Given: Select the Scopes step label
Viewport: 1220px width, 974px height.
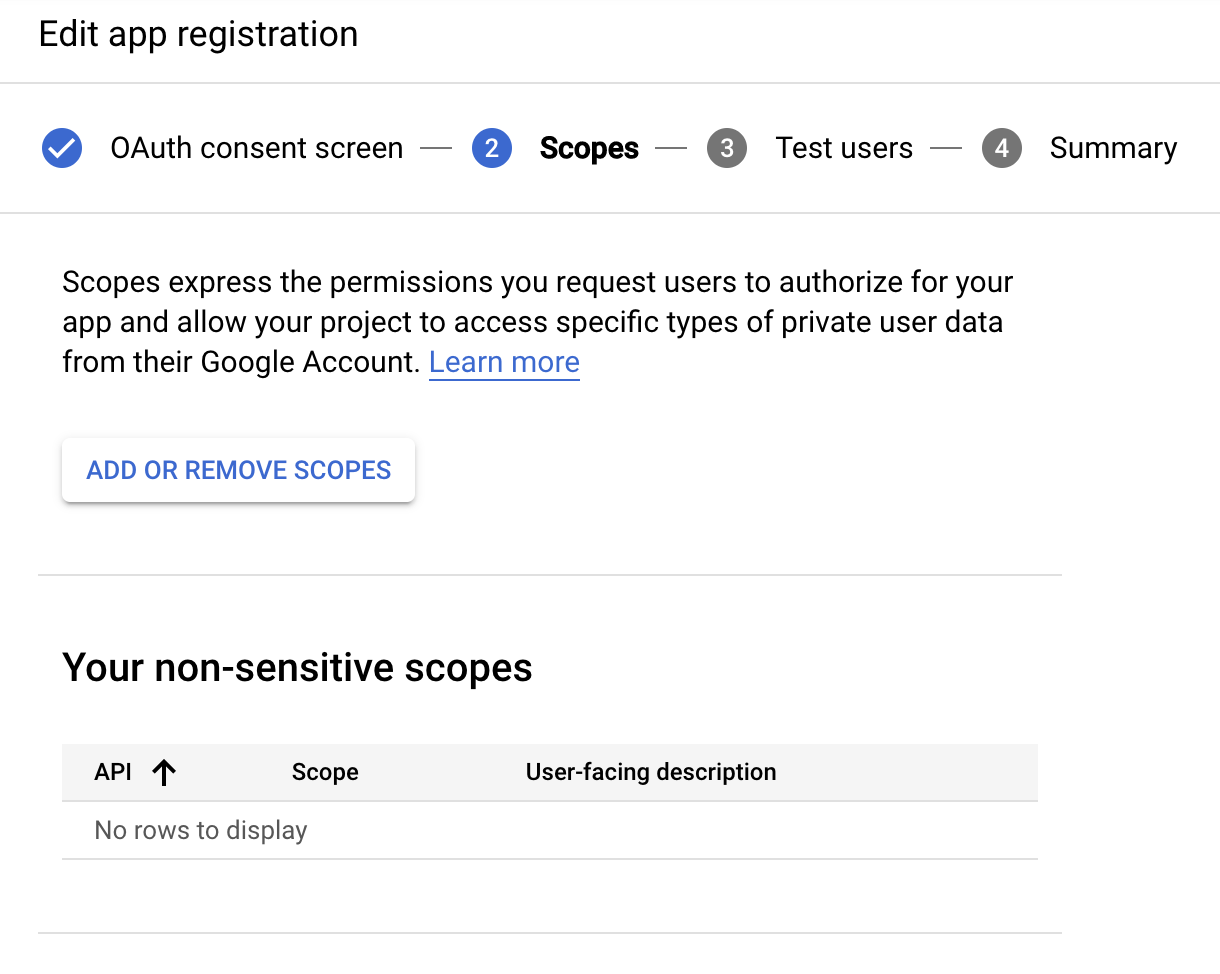Looking at the screenshot, I should 588,147.
